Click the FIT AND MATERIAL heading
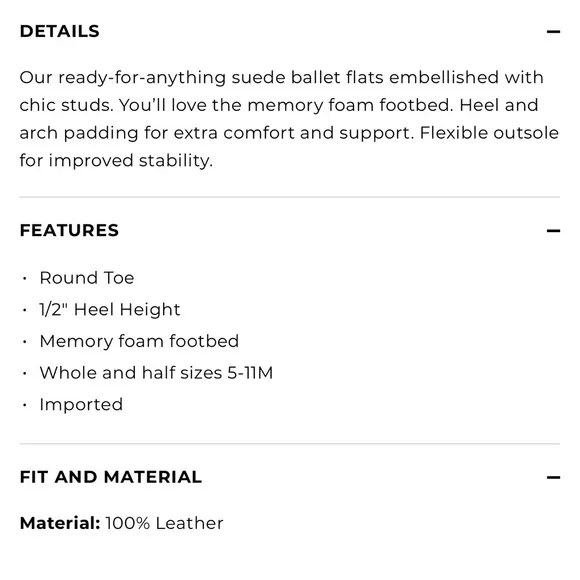Screen dimensions: 580x580 point(111,477)
